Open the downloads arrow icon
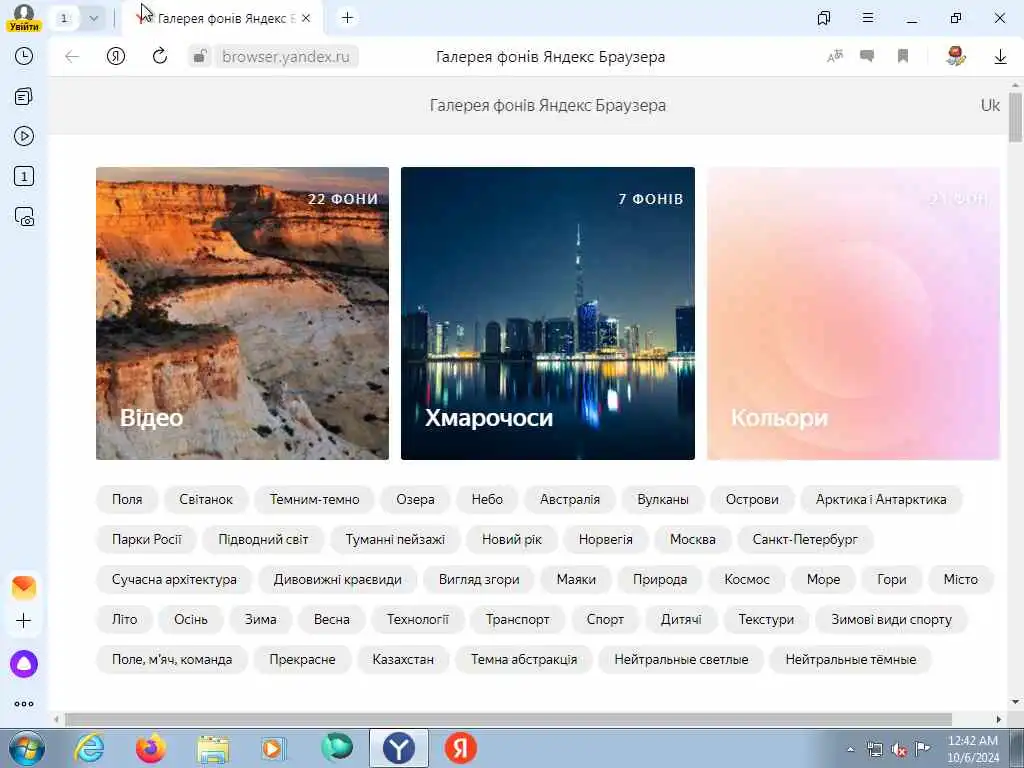 coord(1000,57)
